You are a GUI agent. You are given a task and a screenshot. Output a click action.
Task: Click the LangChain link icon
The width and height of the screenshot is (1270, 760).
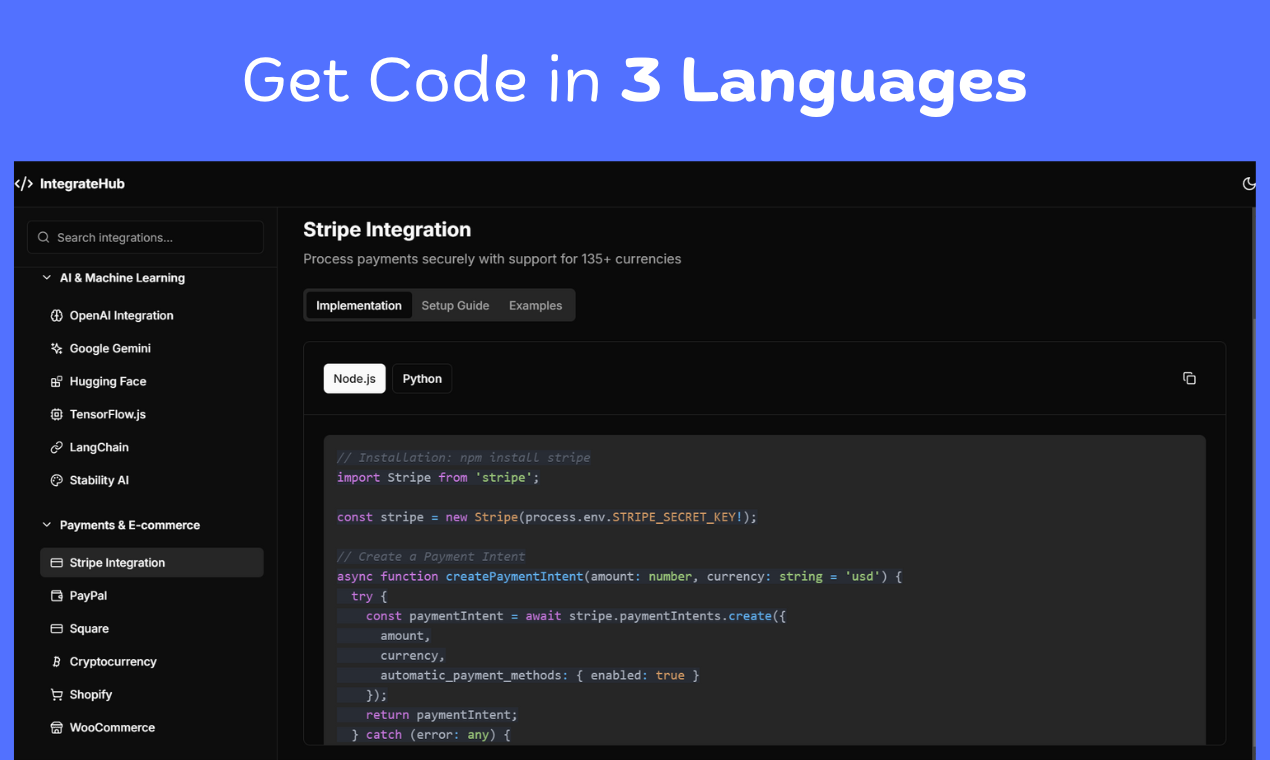pos(57,448)
